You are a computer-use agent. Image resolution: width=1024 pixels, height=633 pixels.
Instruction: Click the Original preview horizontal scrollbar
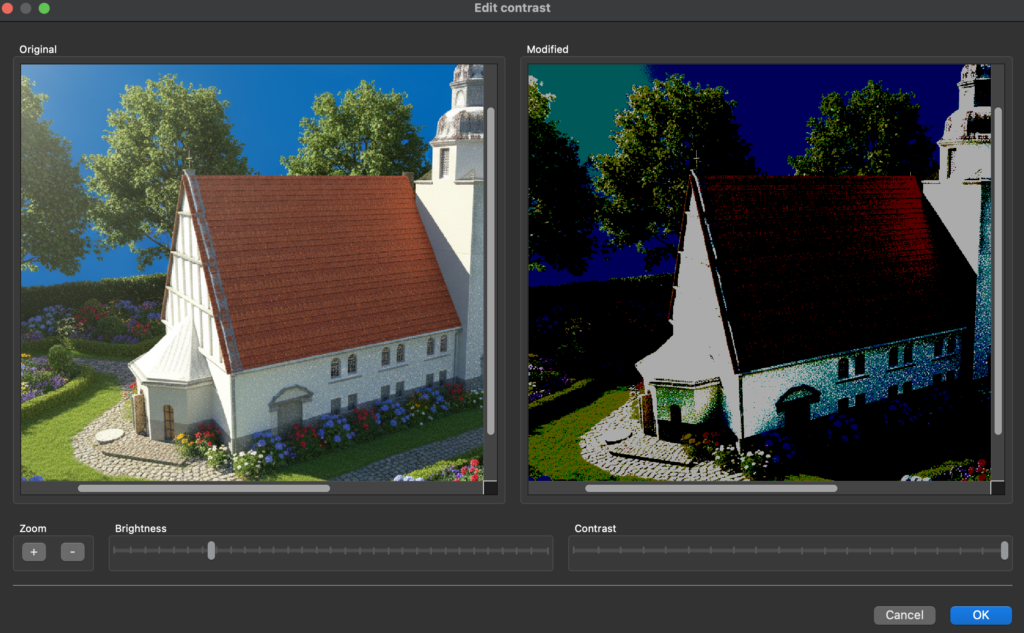204,488
